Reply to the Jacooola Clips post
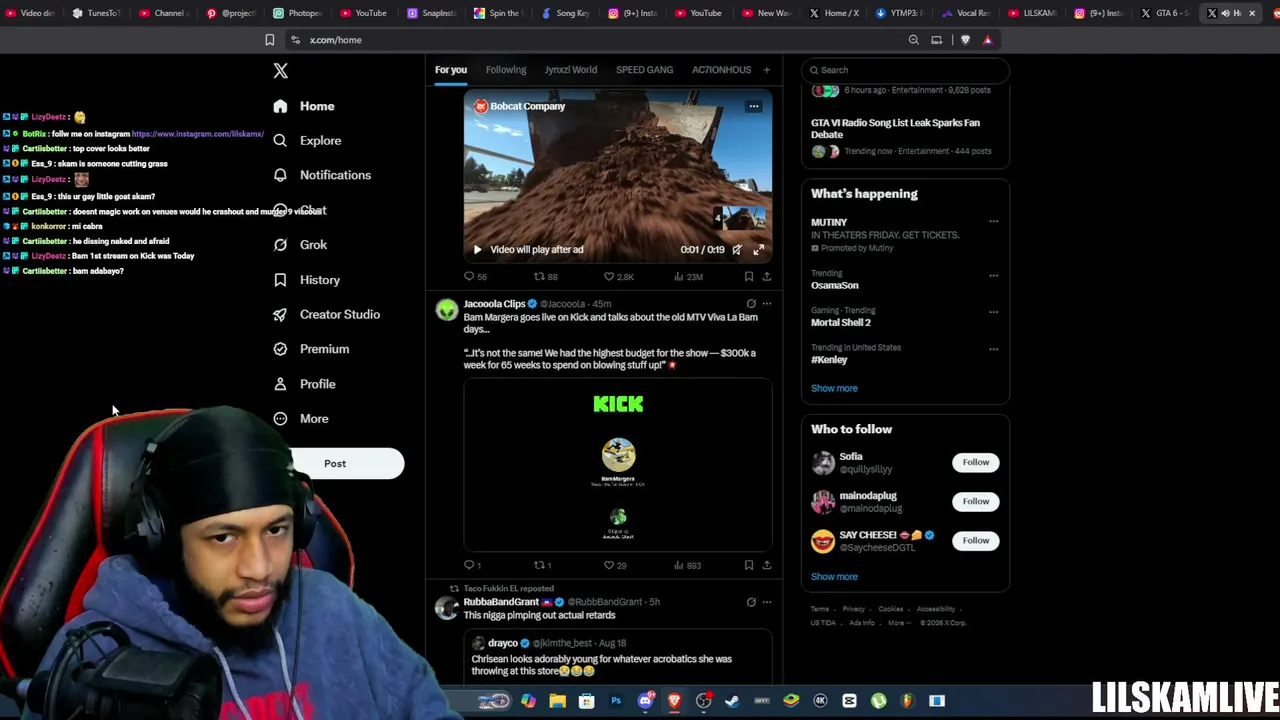 [472, 565]
